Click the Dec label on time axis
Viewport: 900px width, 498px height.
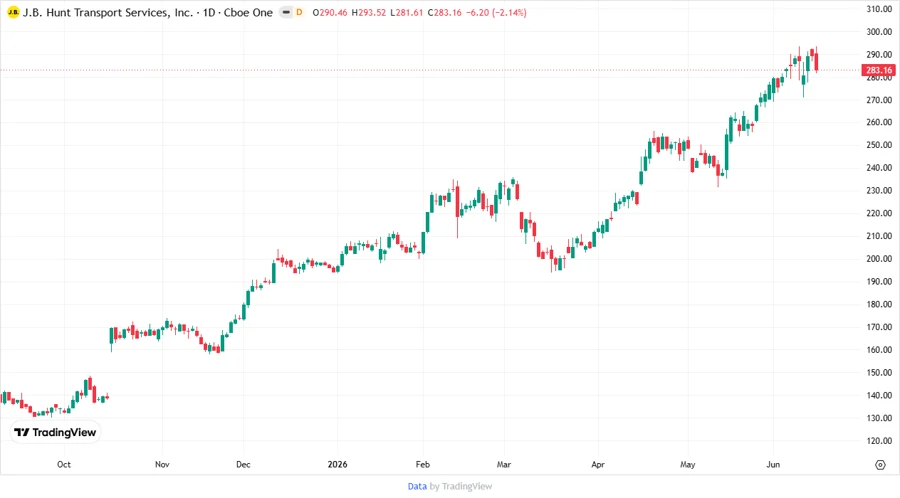[243, 464]
